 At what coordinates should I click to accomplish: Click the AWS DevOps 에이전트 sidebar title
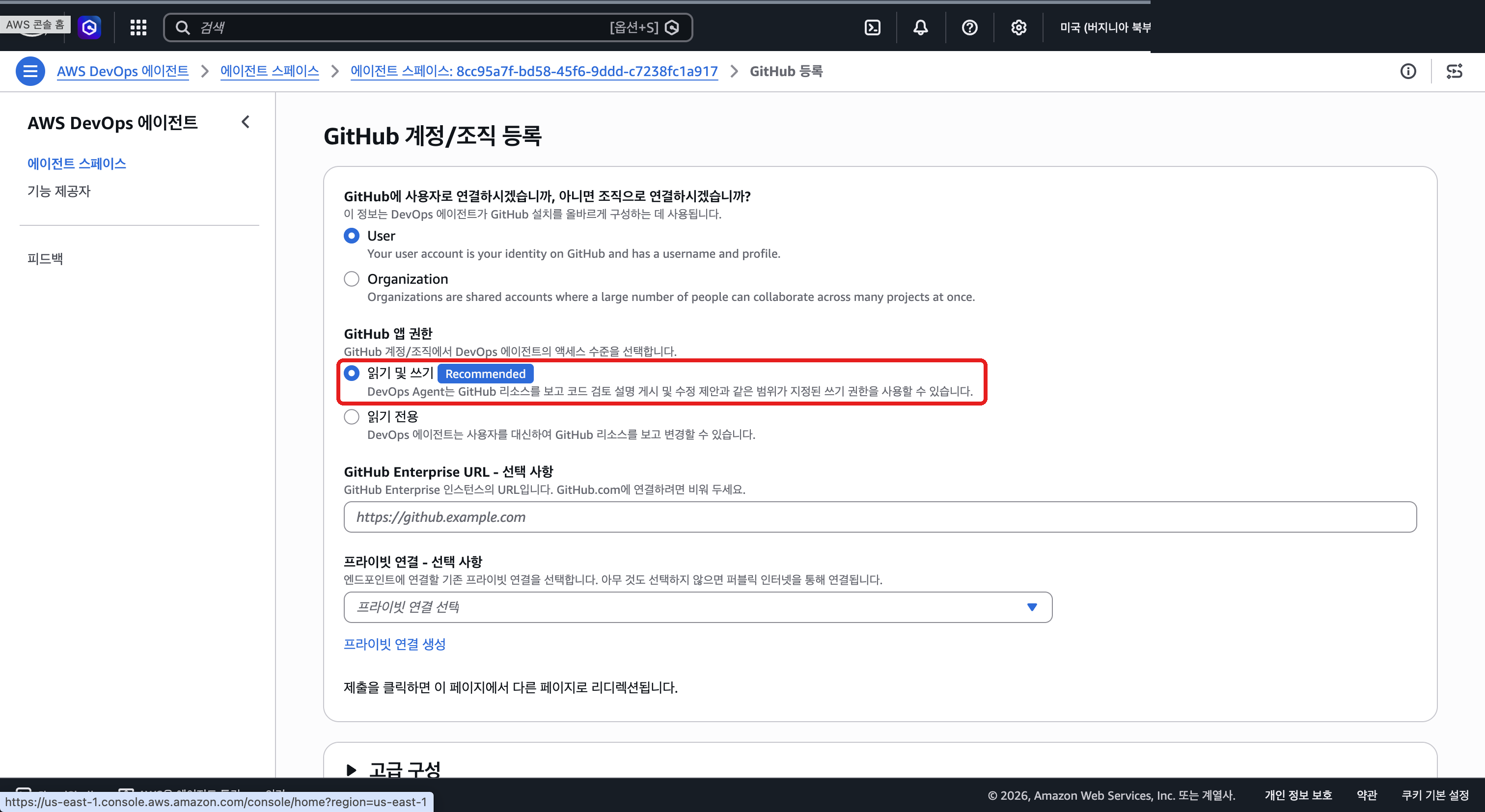tap(113, 123)
